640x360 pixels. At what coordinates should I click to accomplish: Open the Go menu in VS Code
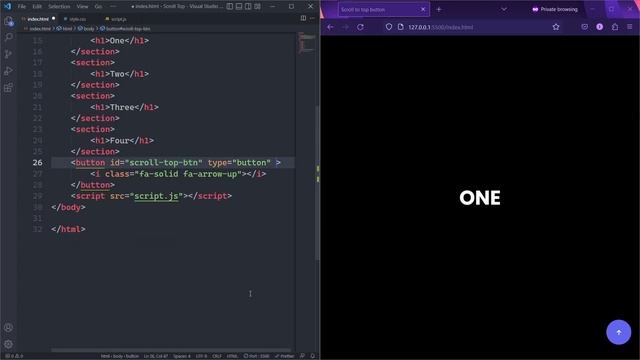pyautogui.click(x=98, y=7)
